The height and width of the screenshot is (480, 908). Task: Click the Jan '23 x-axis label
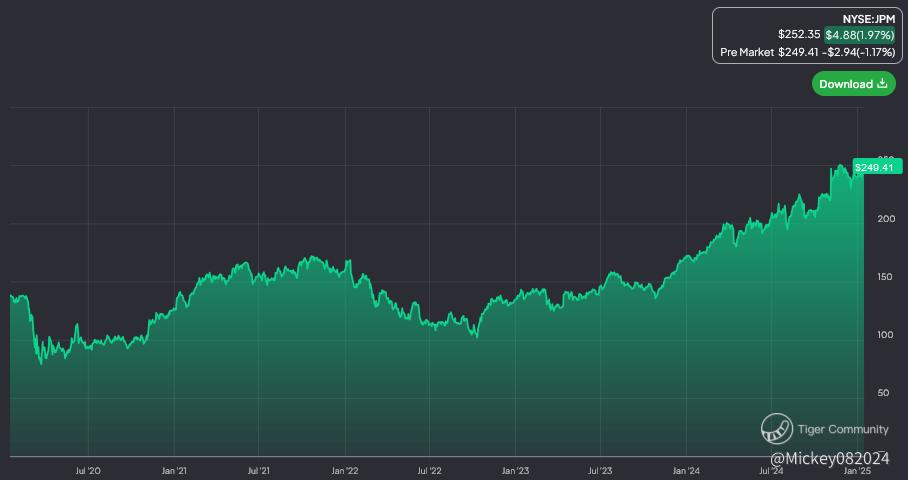click(515, 471)
